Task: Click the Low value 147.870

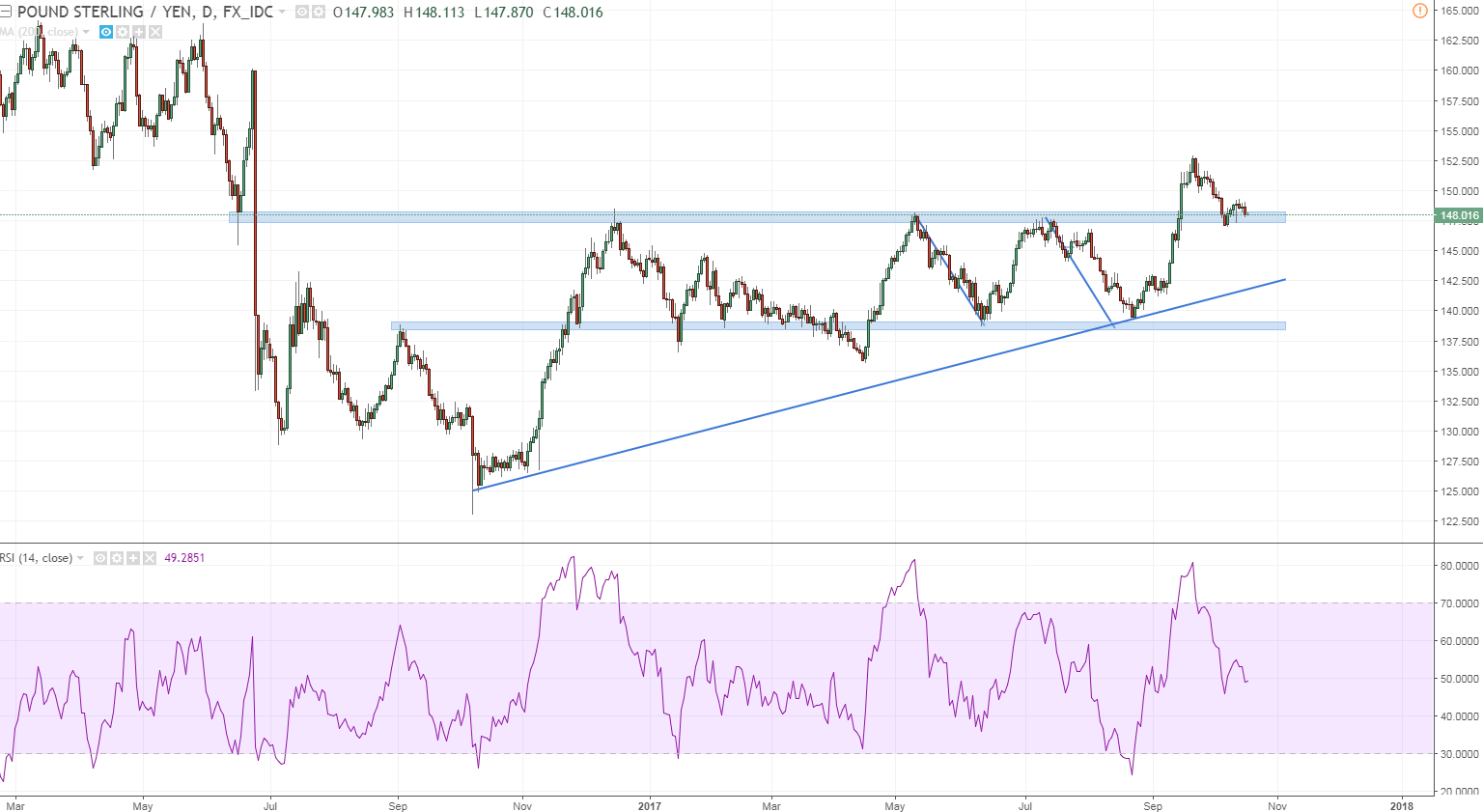Action: click(x=508, y=13)
